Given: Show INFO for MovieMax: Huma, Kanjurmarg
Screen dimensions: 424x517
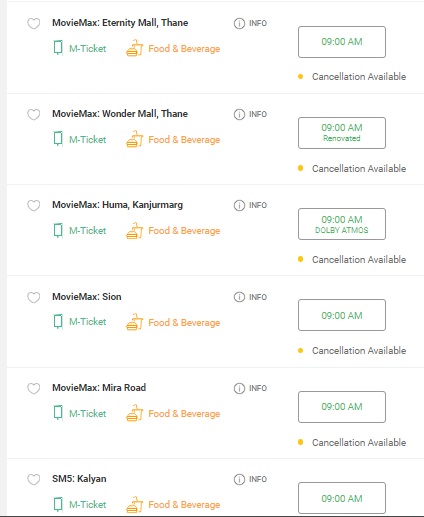Looking at the screenshot, I should 239,205.
